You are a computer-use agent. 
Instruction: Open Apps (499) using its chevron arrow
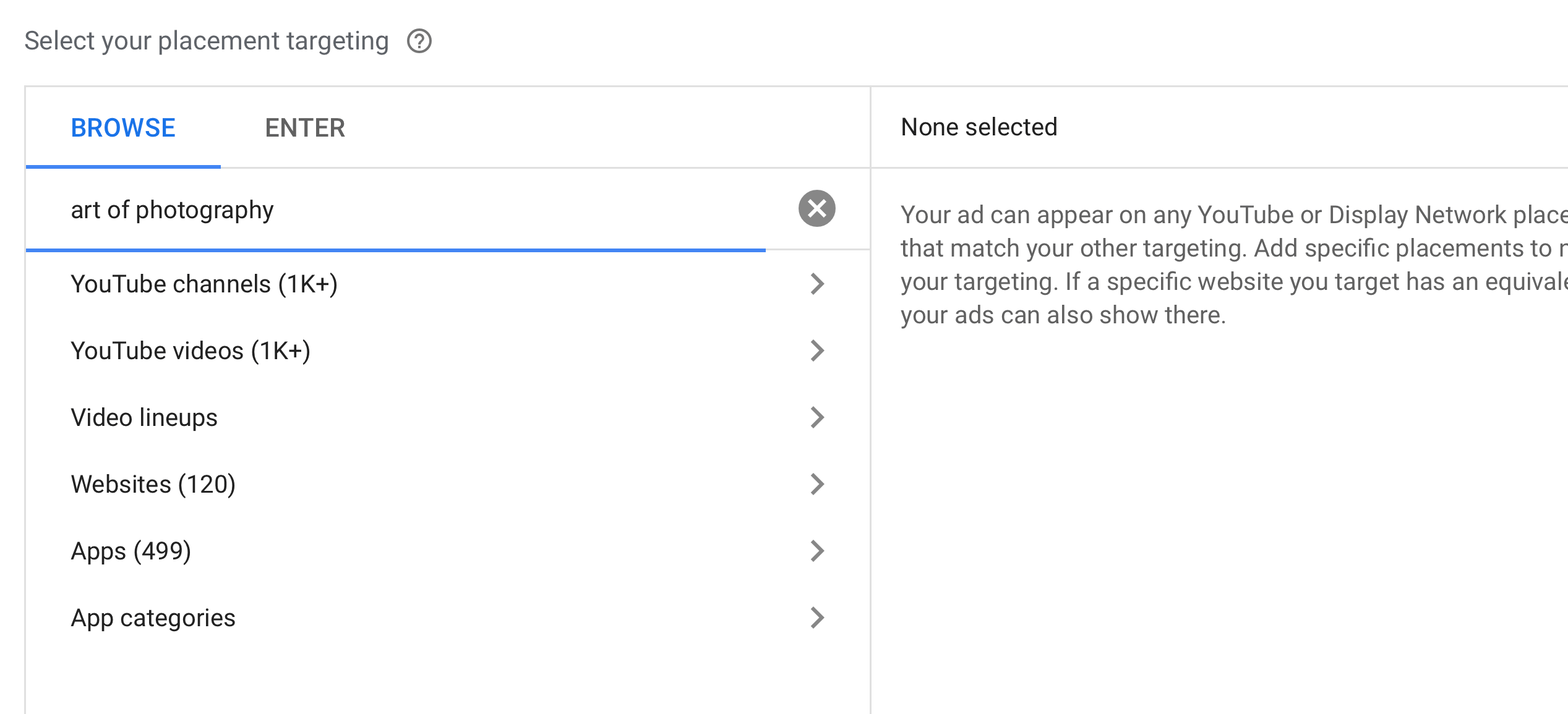pos(817,551)
